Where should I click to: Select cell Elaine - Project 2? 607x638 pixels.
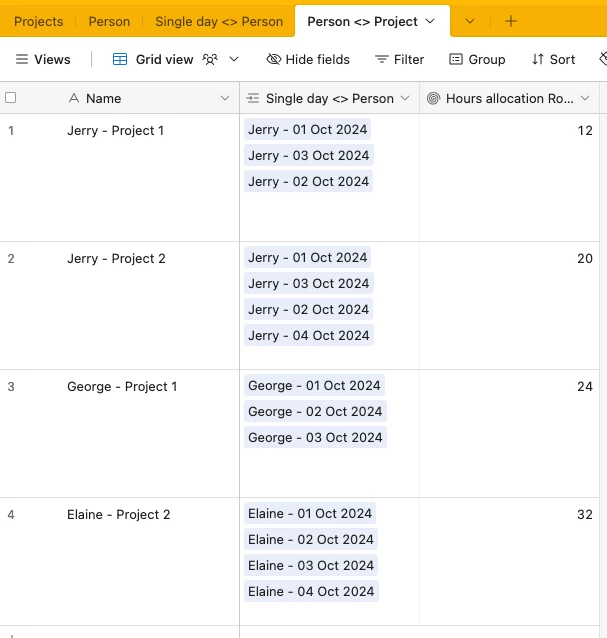(118, 514)
